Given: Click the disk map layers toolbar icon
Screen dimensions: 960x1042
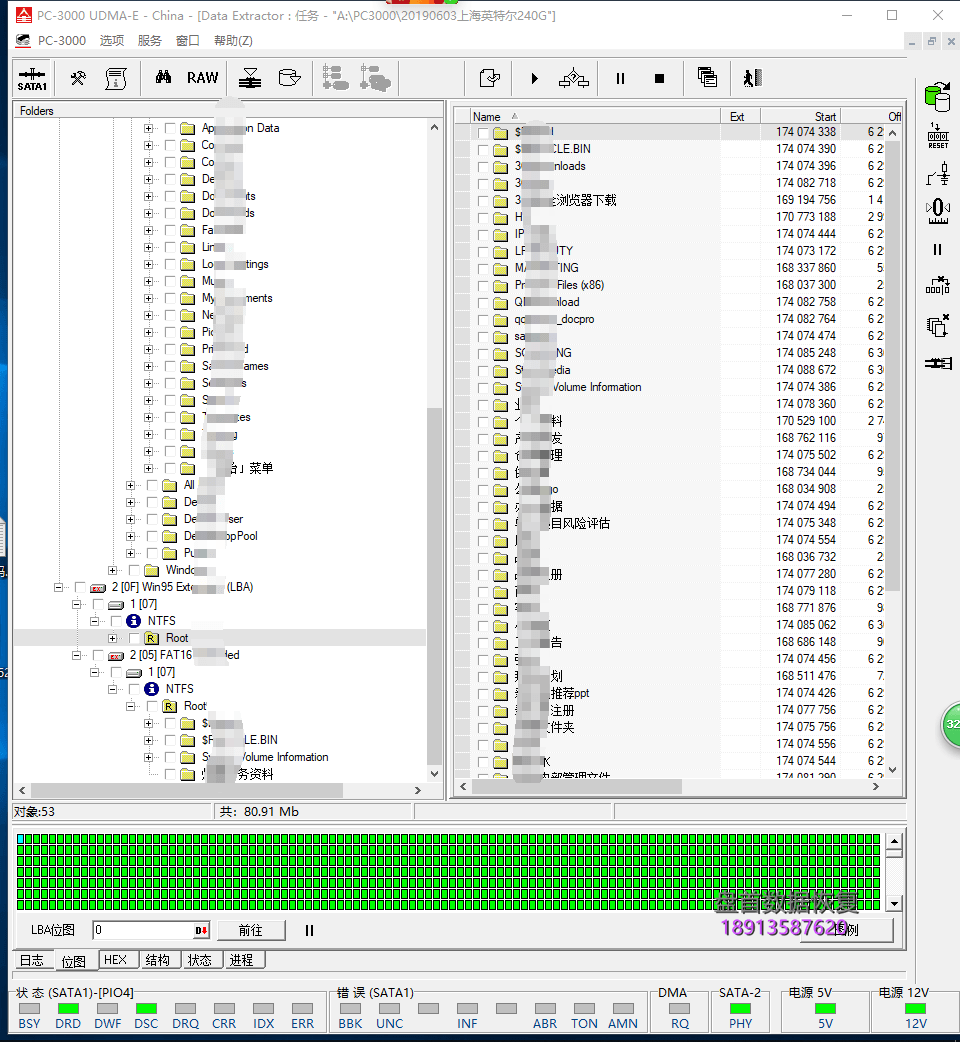Looking at the screenshot, I should tap(250, 78).
